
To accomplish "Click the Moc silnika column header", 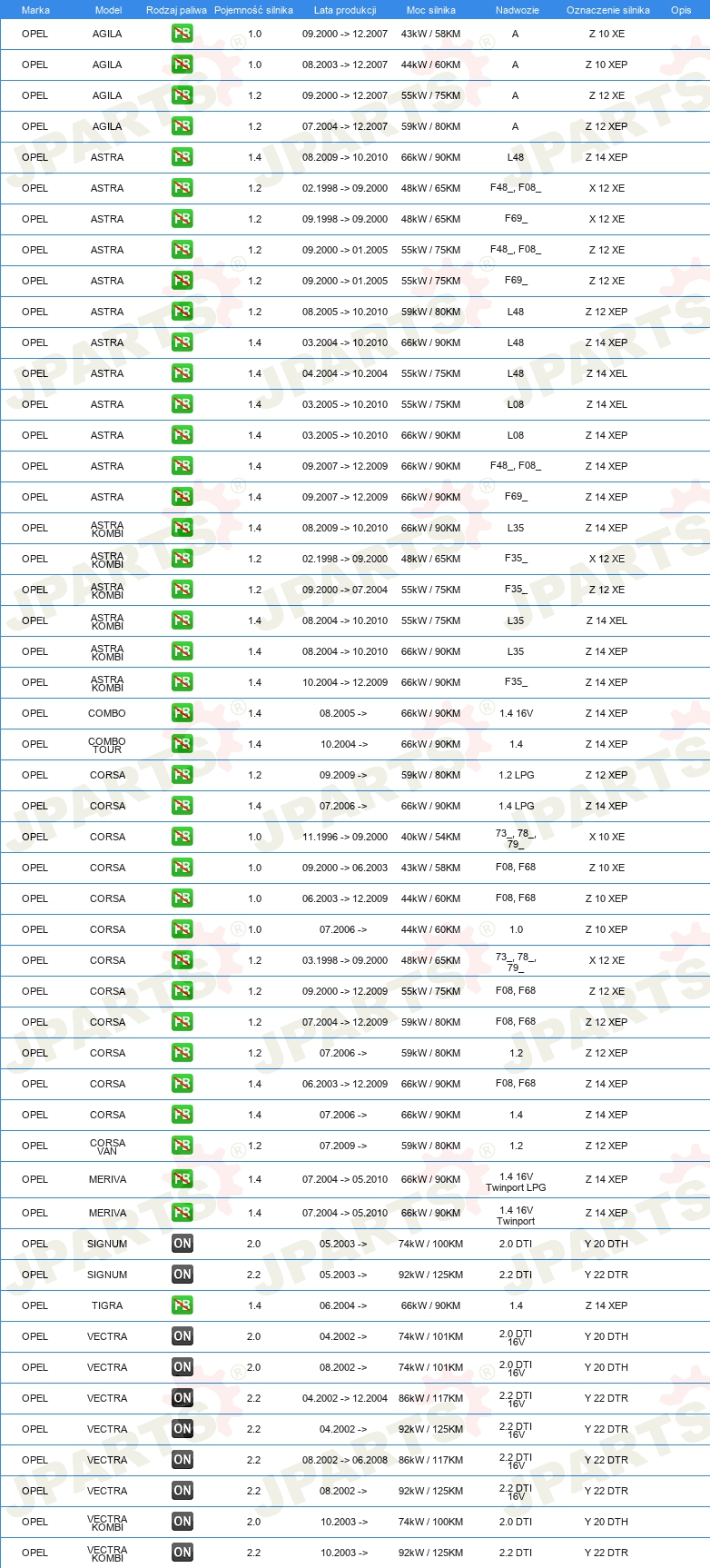I will (x=431, y=10).
